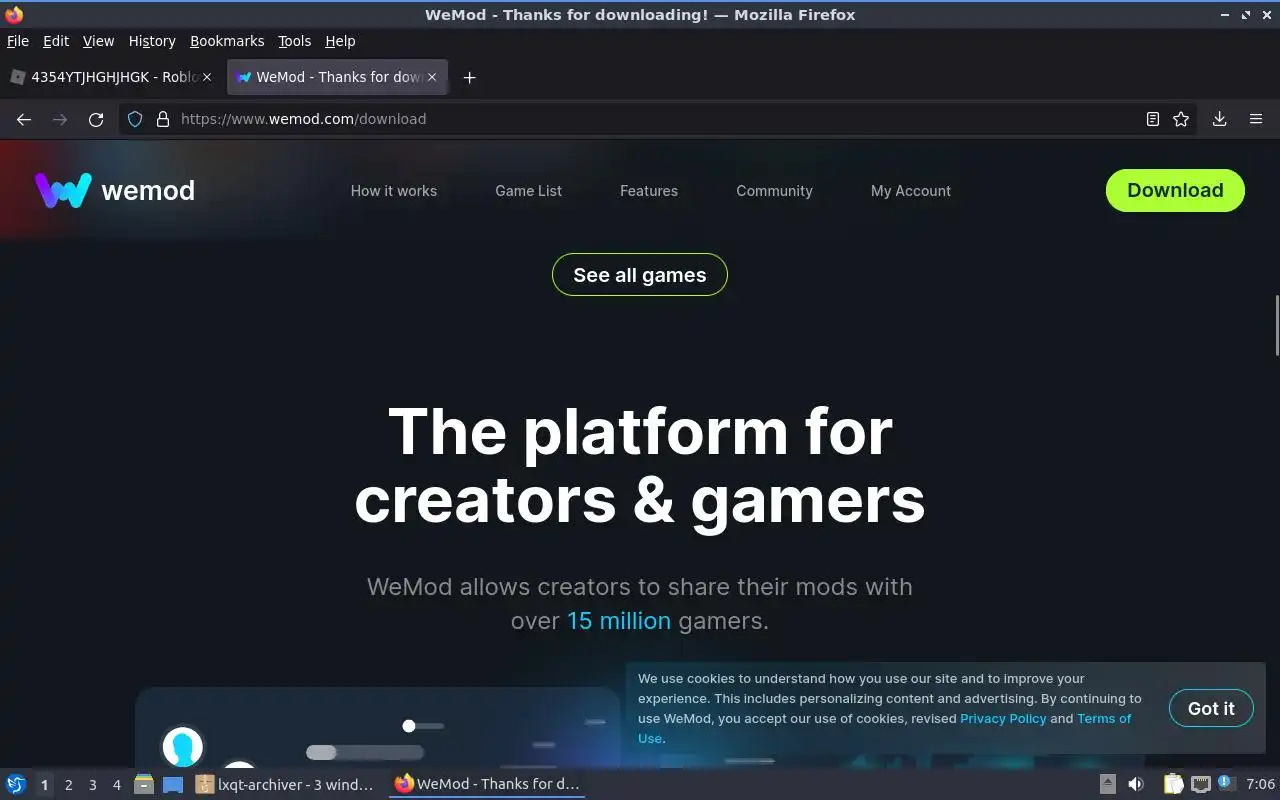Open lxqt-archiver taskbar window group

(x=287, y=785)
